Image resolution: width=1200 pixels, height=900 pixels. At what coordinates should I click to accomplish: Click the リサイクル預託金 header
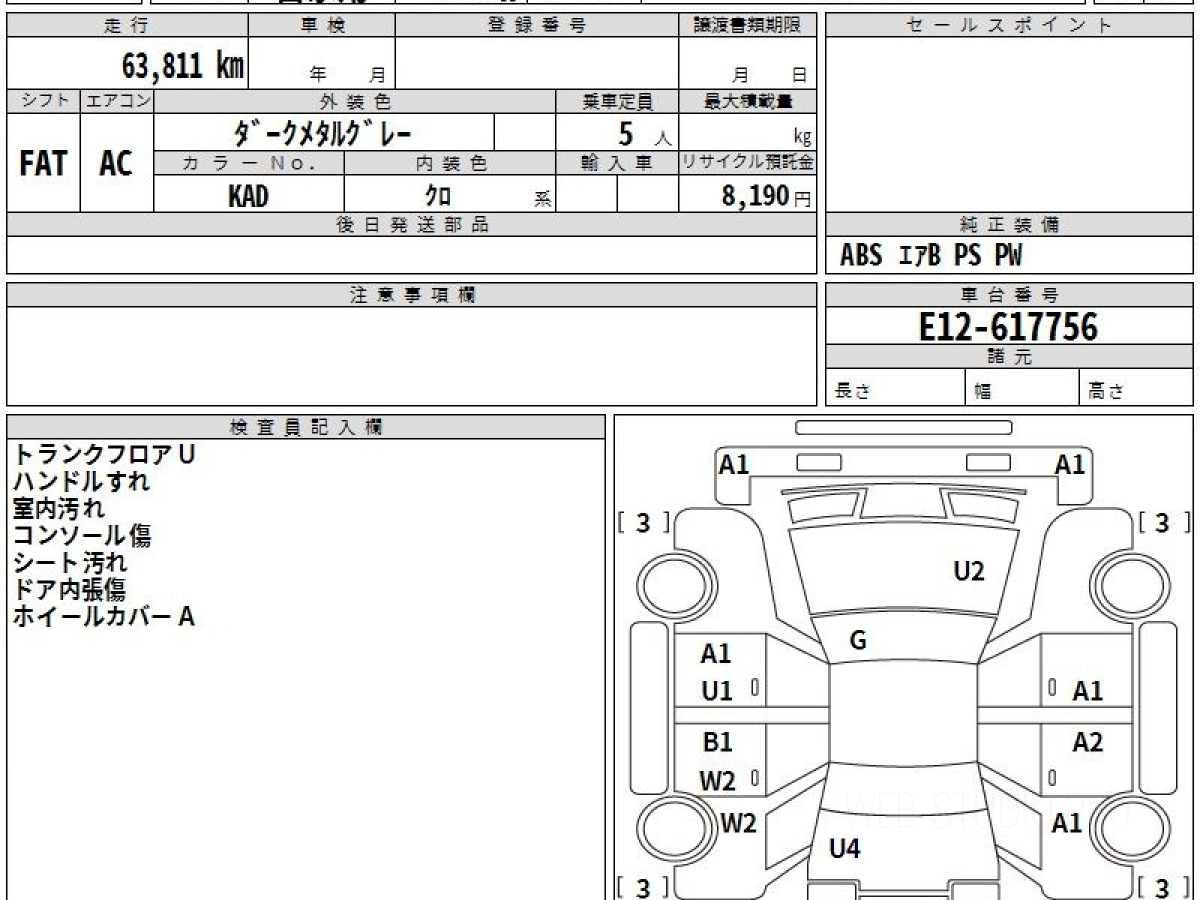click(x=748, y=163)
